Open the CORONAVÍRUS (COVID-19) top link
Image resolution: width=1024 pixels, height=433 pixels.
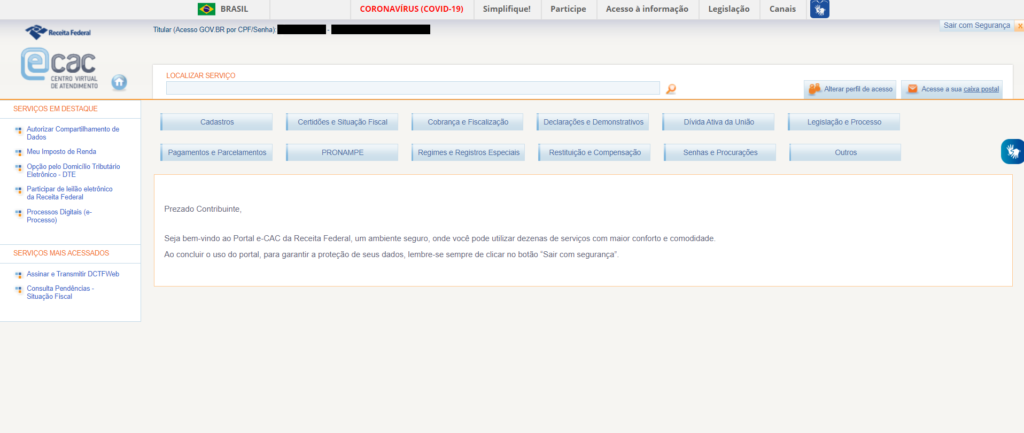[x=411, y=9]
